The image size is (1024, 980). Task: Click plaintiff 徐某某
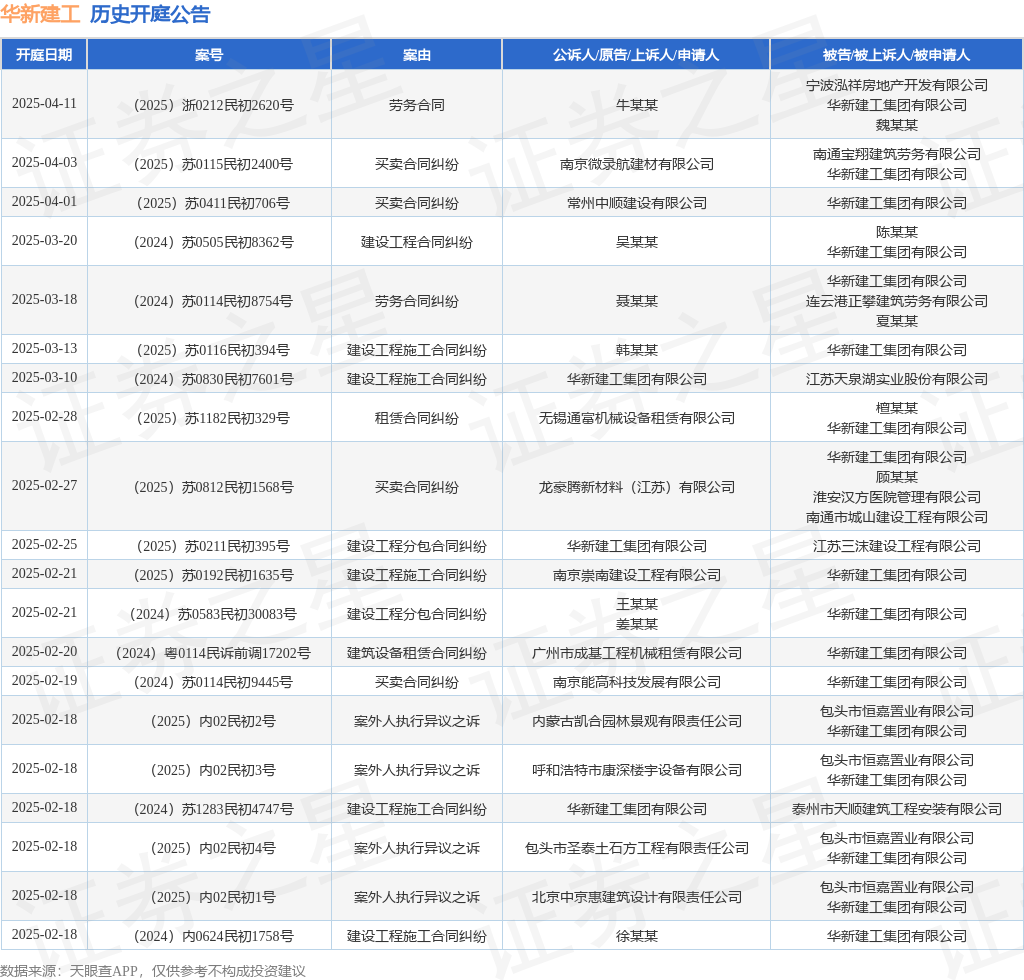click(x=637, y=936)
